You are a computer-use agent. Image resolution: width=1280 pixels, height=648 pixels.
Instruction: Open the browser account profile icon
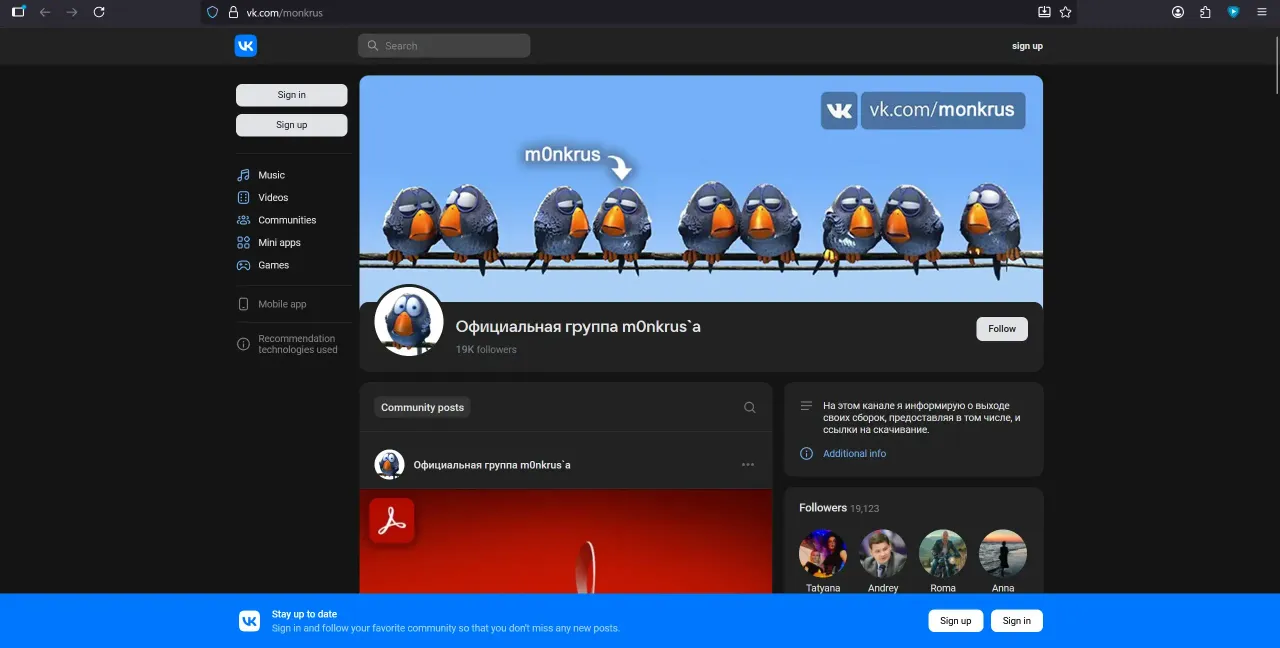[1178, 12]
